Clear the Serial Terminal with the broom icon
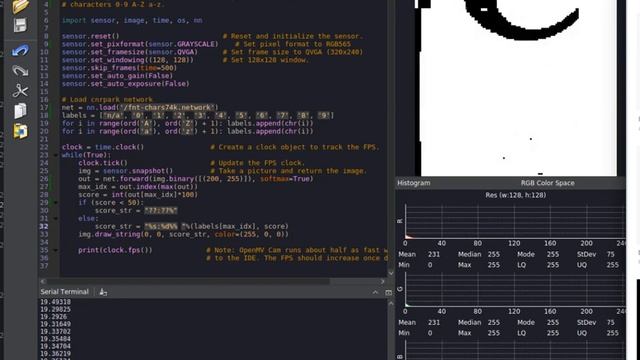 click(103, 292)
